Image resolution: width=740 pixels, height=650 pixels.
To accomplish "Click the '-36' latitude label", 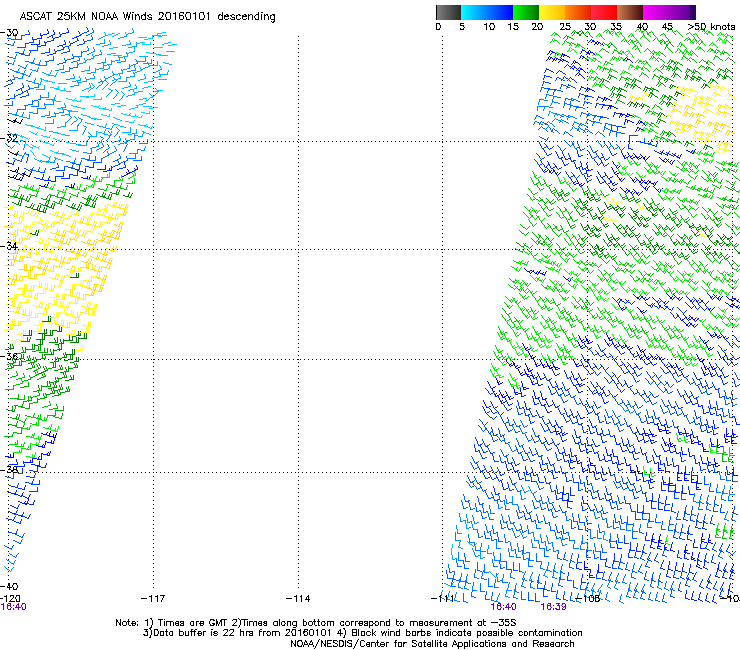I will coord(9,356).
